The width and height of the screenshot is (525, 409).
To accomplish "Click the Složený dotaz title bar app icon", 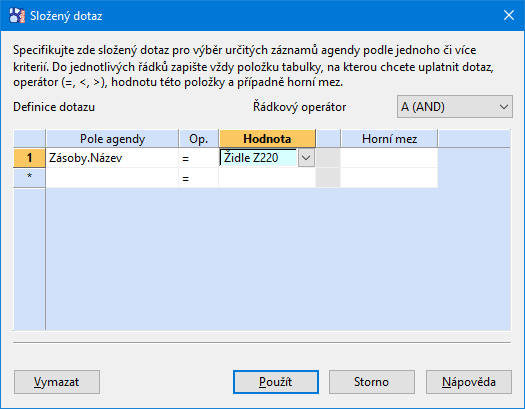I will 17,15.
